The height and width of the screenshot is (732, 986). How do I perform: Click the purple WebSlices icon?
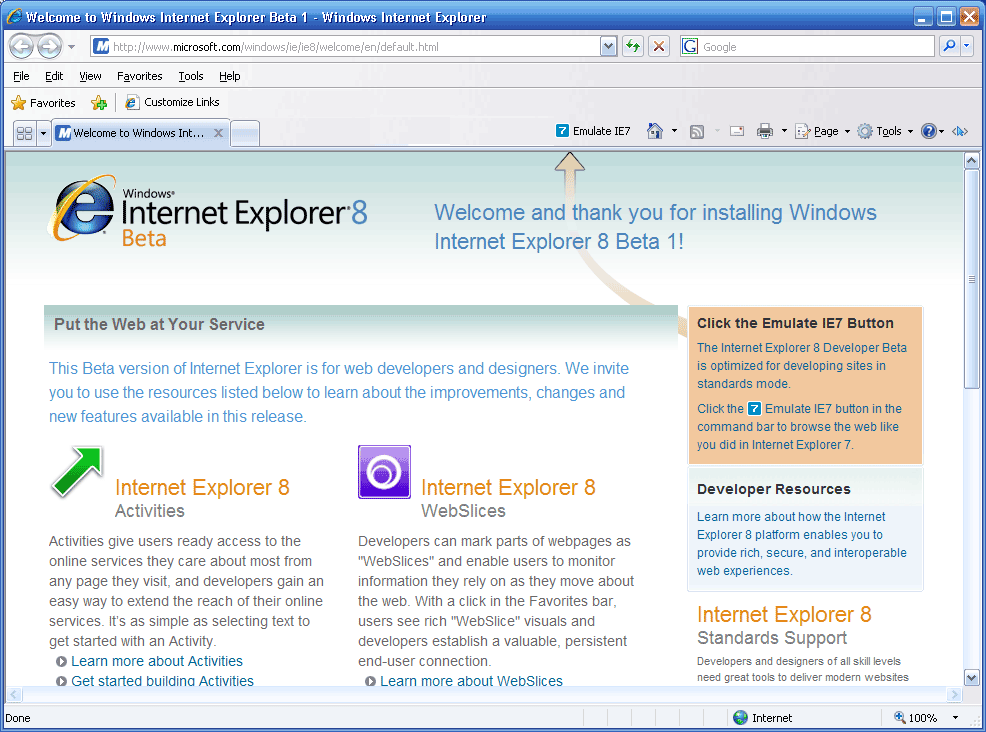384,472
